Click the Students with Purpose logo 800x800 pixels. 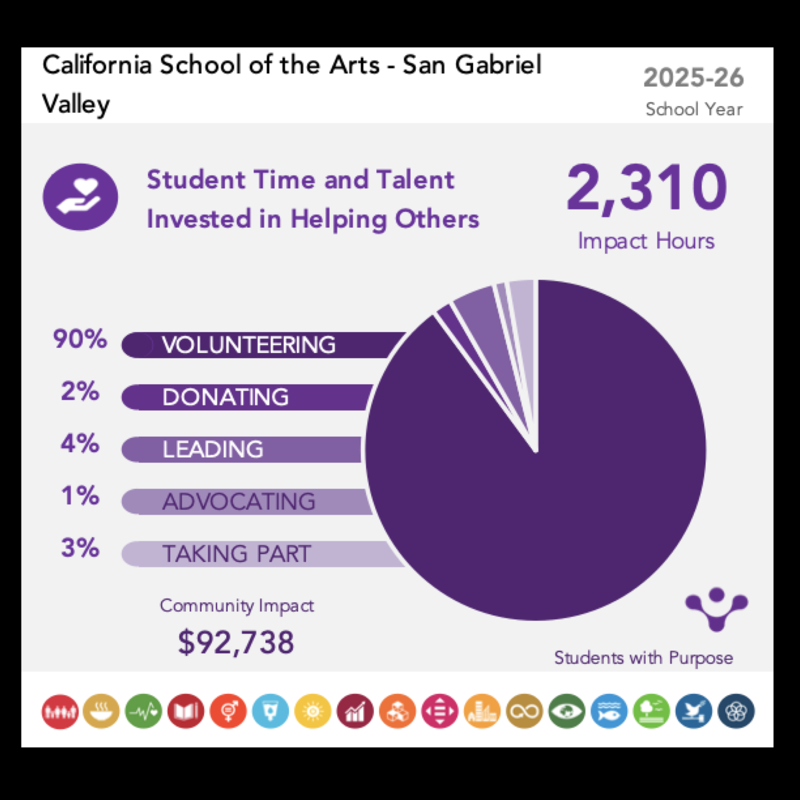[716, 608]
